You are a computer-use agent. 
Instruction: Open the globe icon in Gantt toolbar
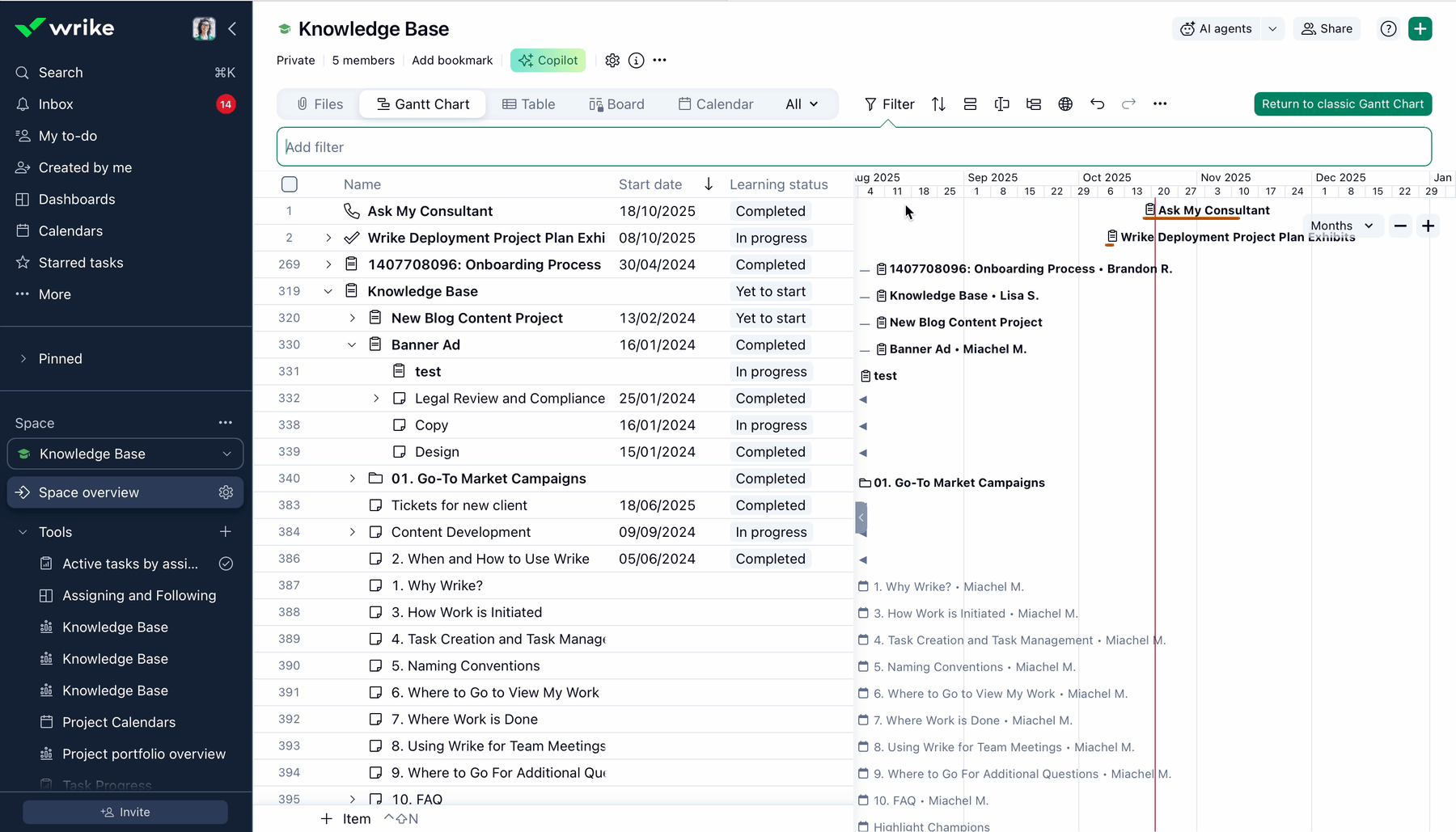1065,103
